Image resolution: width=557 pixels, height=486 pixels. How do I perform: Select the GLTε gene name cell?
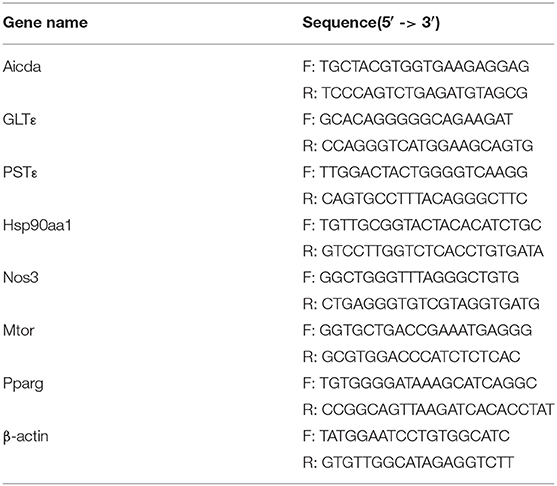[20, 120]
